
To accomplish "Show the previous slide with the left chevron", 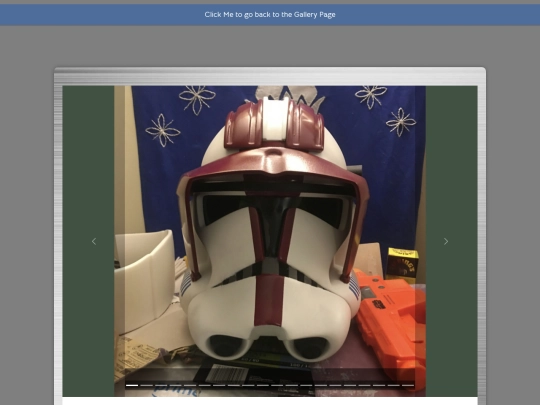I will [x=94, y=241].
